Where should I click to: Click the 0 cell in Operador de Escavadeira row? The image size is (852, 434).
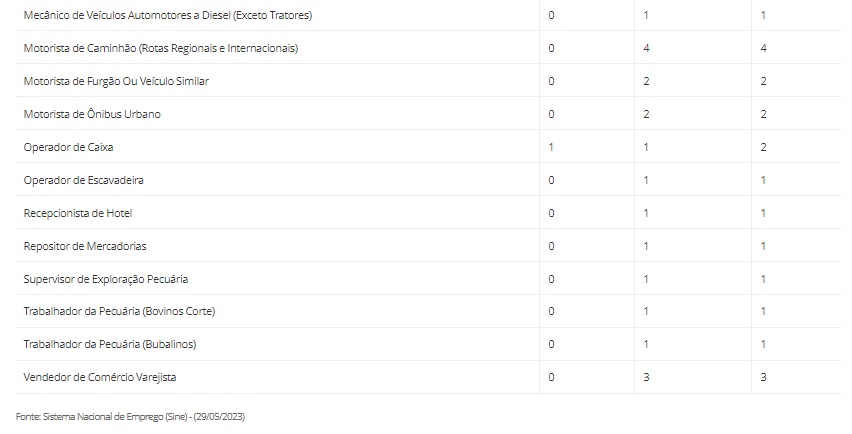[x=551, y=180]
